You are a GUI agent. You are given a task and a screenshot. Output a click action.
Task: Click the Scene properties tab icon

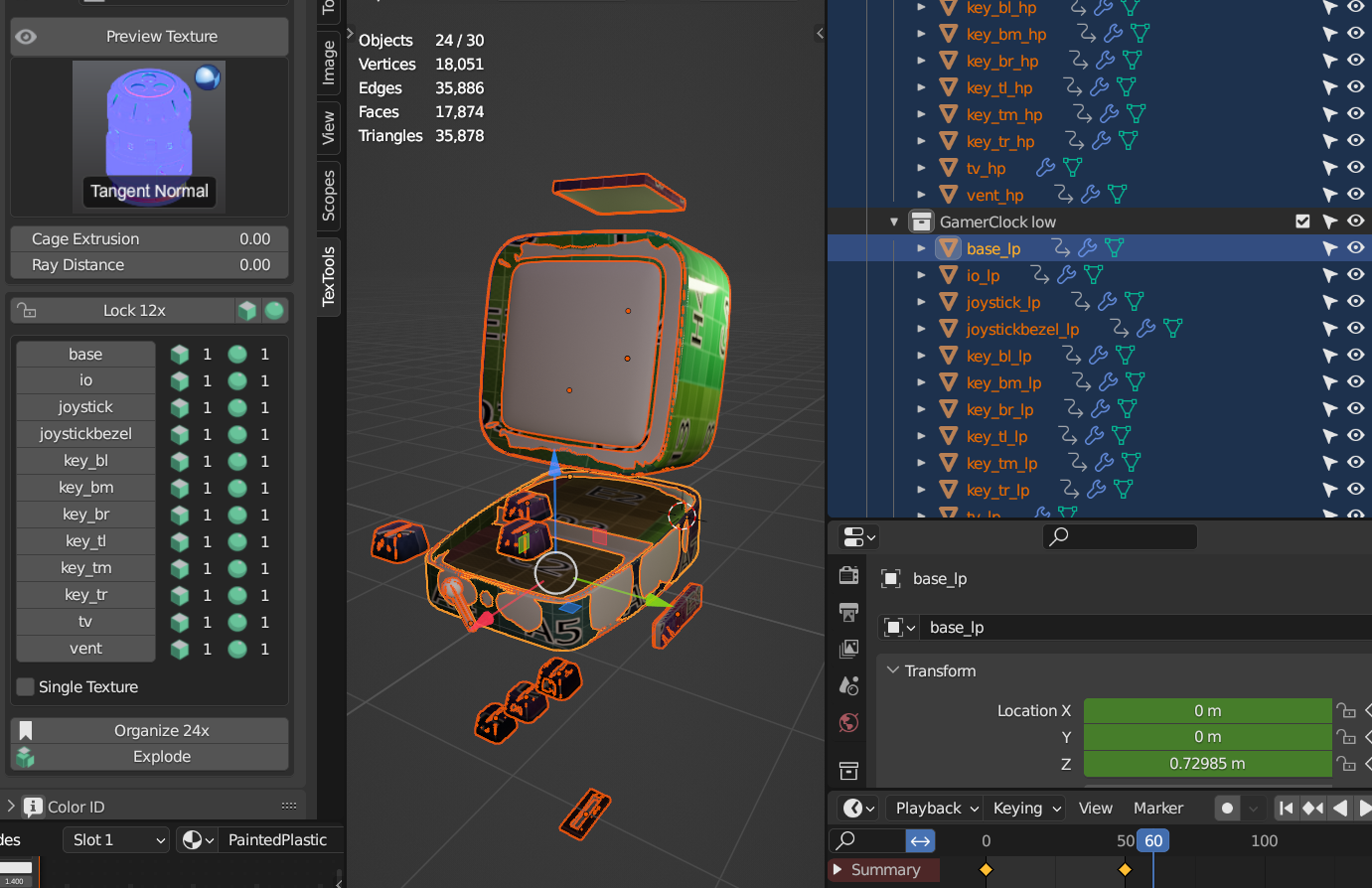tap(847, 684)
